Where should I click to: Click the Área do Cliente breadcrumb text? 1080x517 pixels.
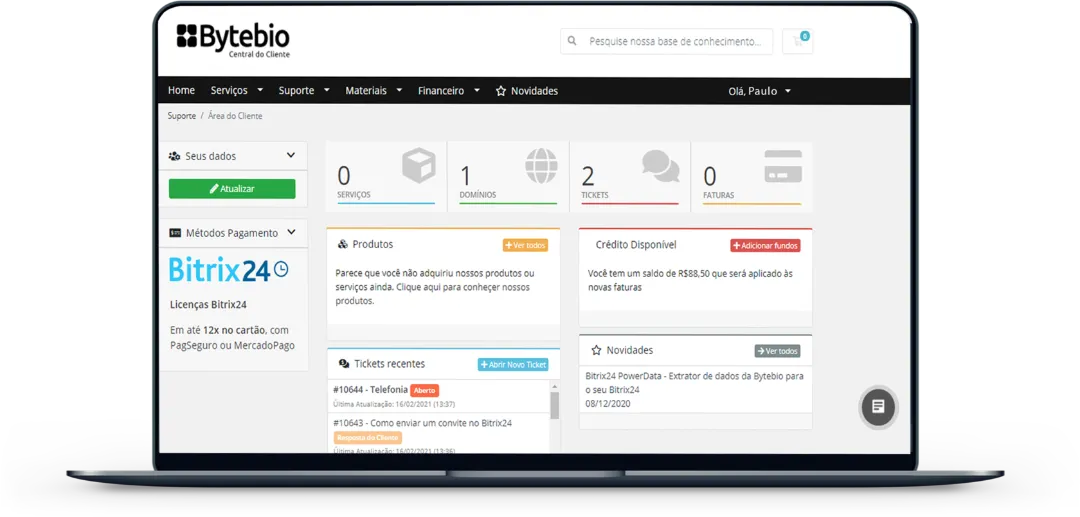[x=235, y=116]
